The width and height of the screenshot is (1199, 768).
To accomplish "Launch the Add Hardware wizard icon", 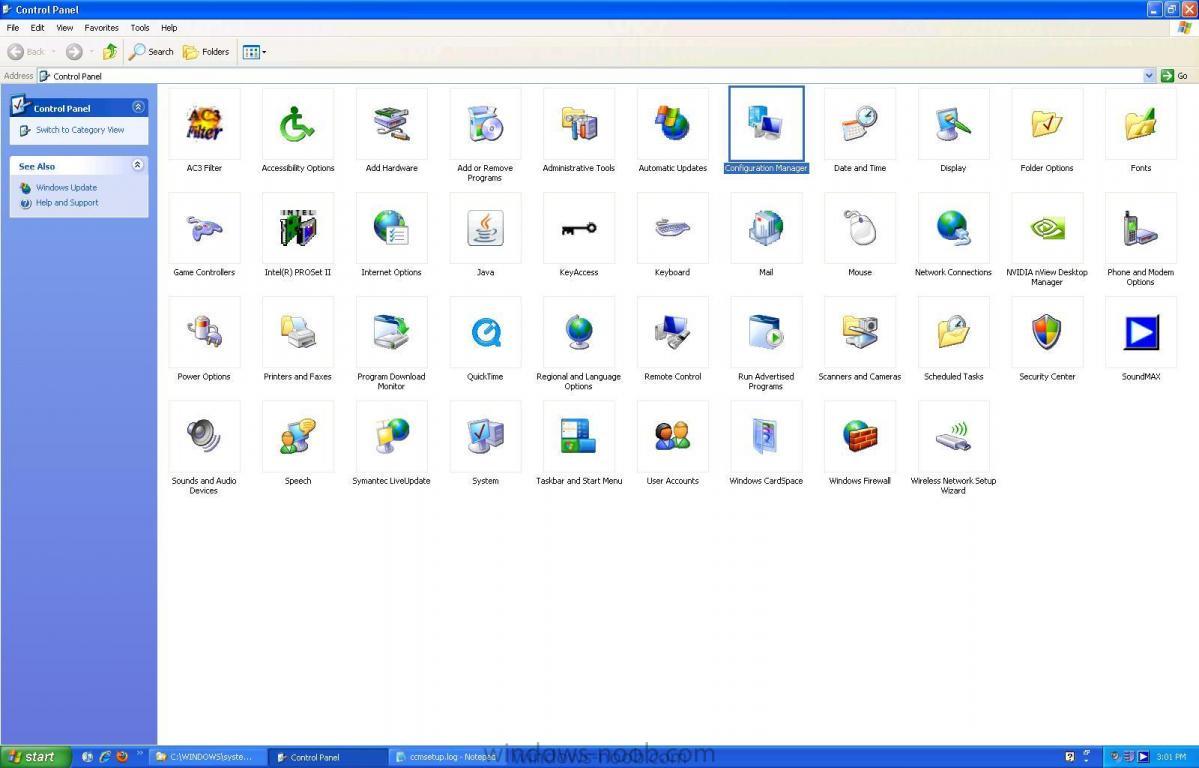I will (x=392, y=124).
